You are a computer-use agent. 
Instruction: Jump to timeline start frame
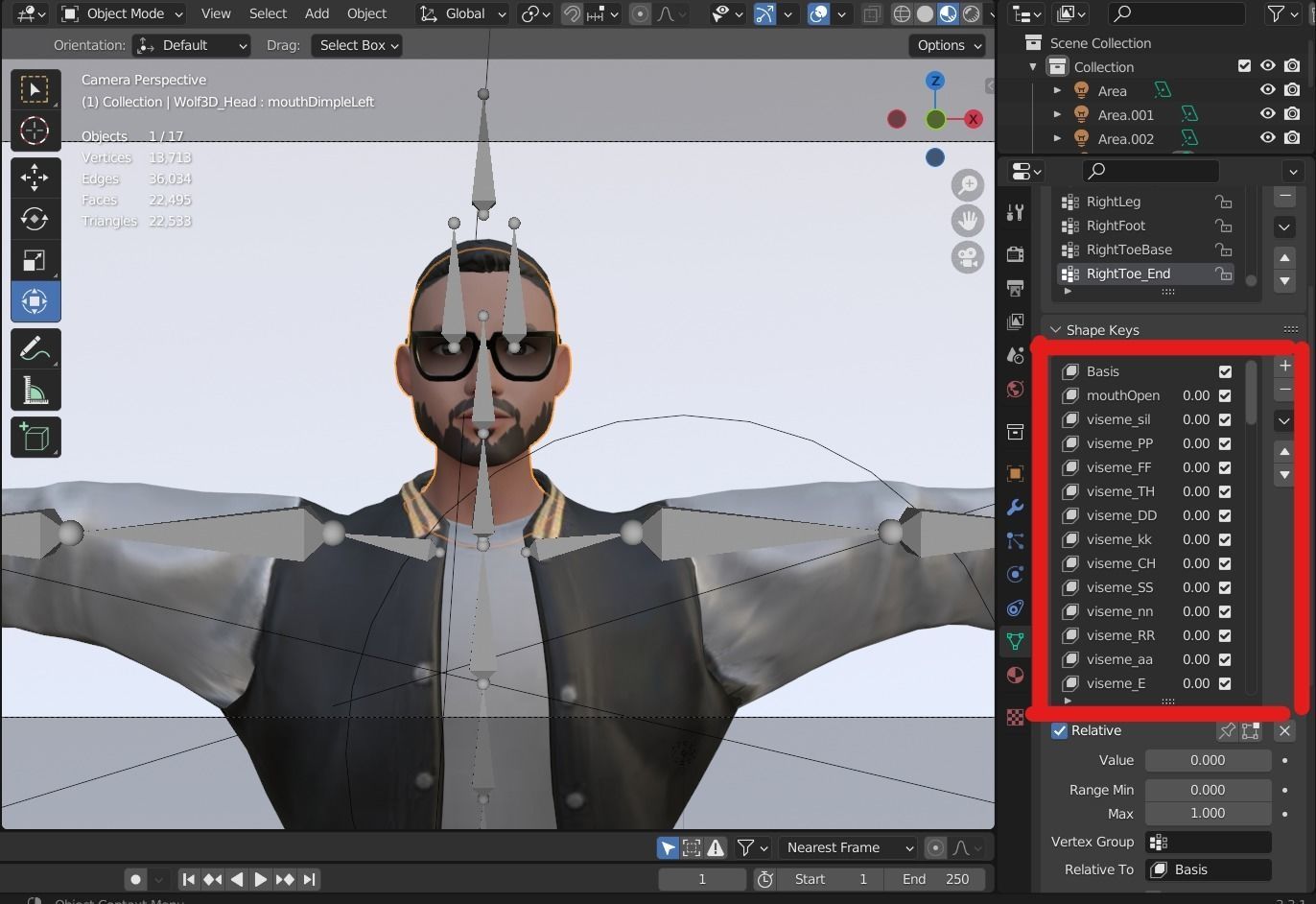[x=189, y=879]
